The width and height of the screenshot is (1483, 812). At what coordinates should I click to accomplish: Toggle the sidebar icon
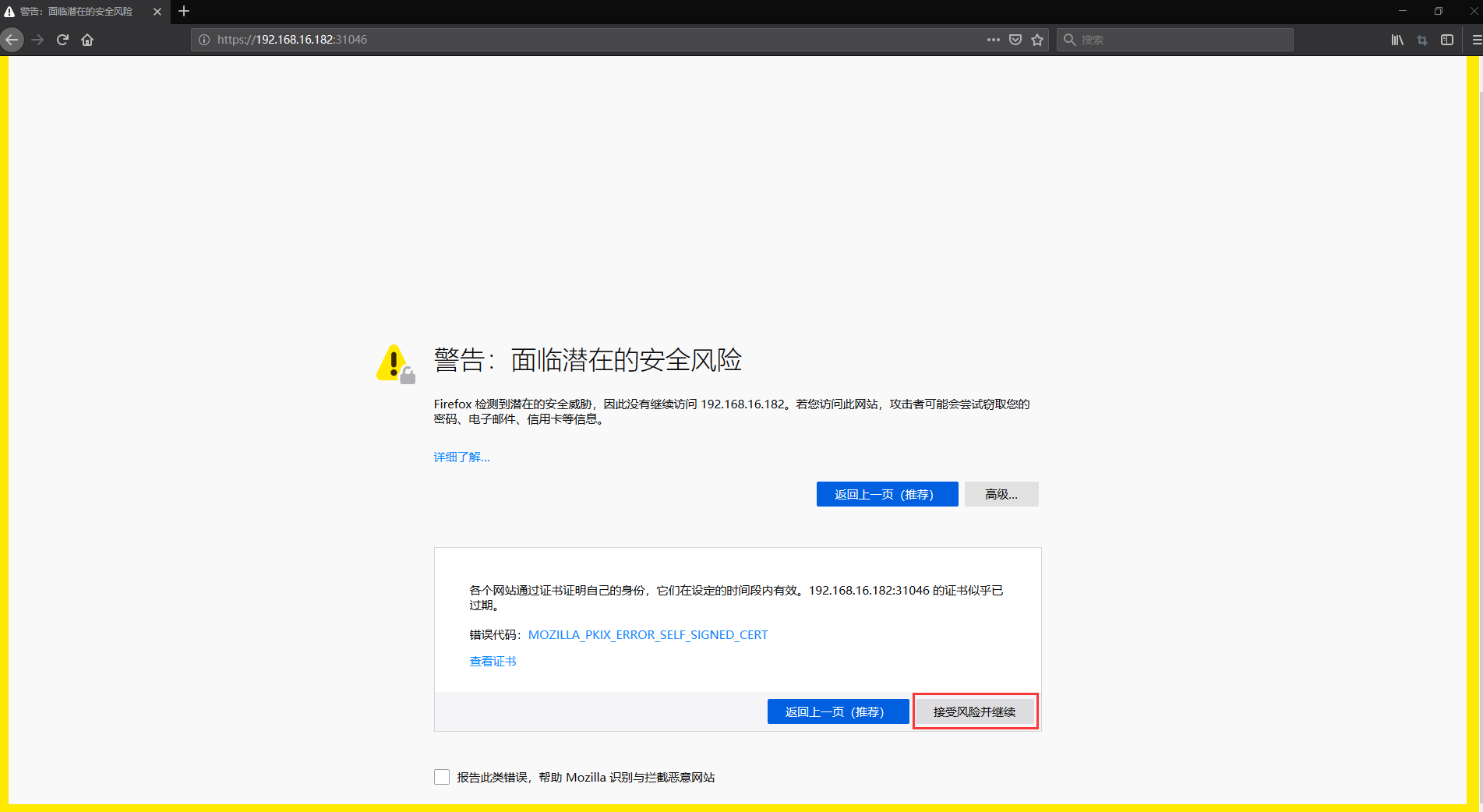(1447, 40)
